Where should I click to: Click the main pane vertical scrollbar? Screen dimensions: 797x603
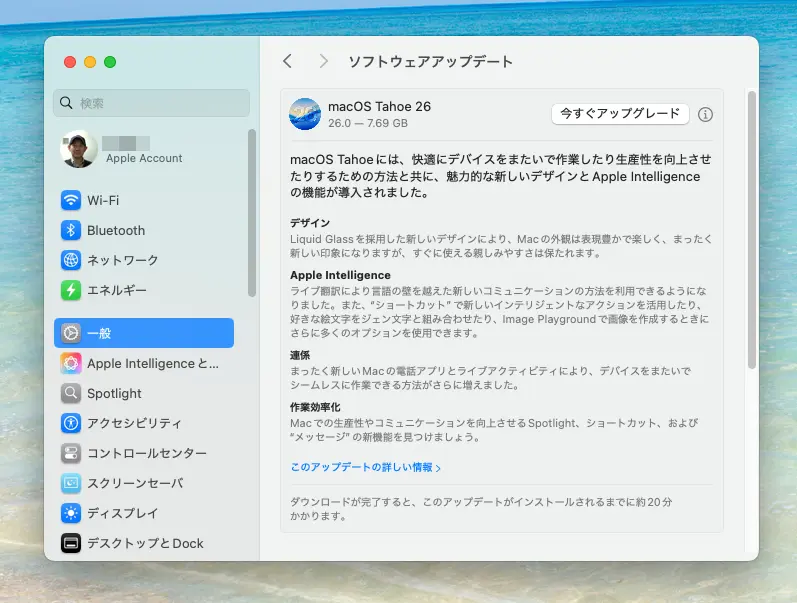click(x=752, y=230)
